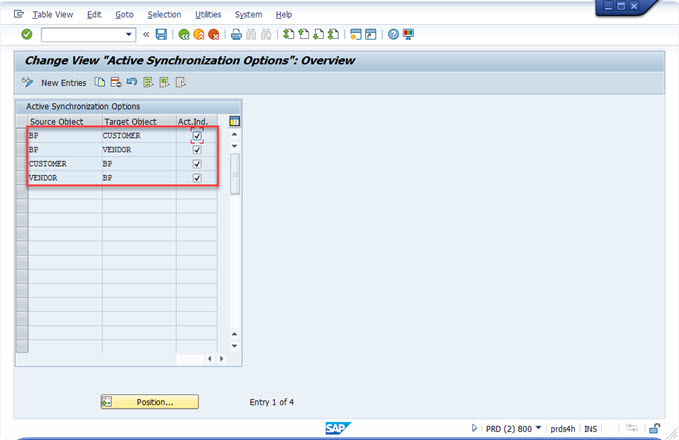This screenshot has width=679, height=440.
Task: Open Customize Local Layout monitor icon
Action: [408, 34]
